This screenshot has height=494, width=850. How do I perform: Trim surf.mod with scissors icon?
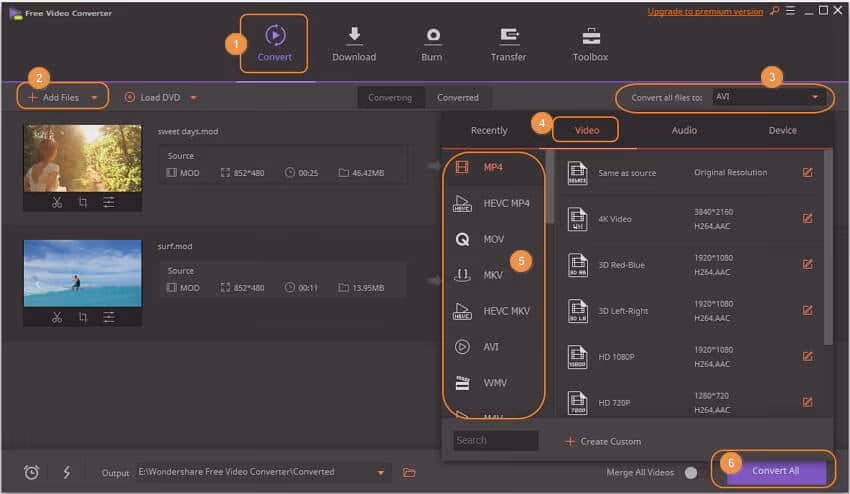click(x=57, y=317)
